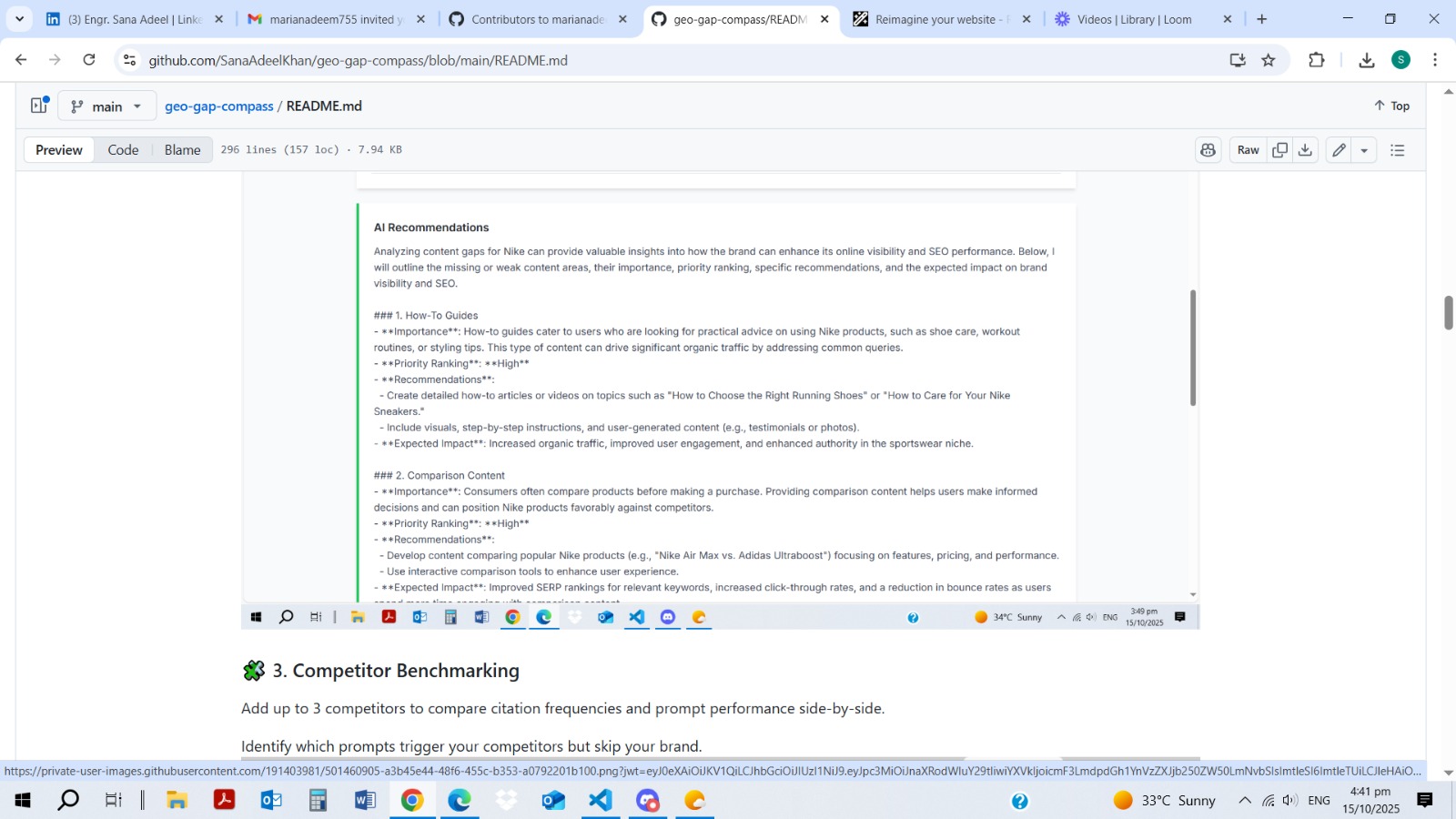Open network wifi icon in tray
1456x819 pixels.
(1269, 800)
